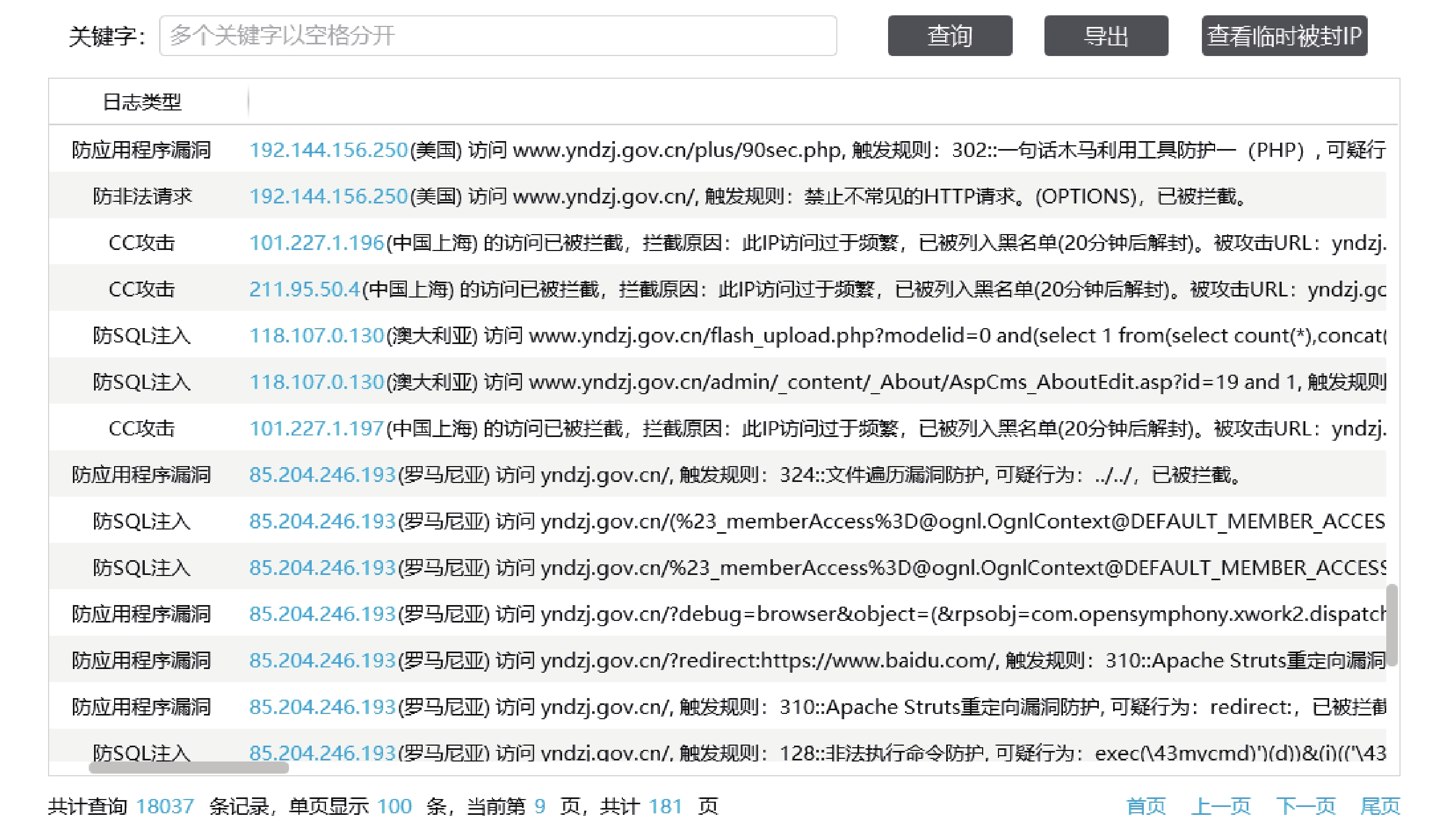Click IP link 101.227.1.196
Viewport: 1456px width, 836px height.
(x=316, y=243)
